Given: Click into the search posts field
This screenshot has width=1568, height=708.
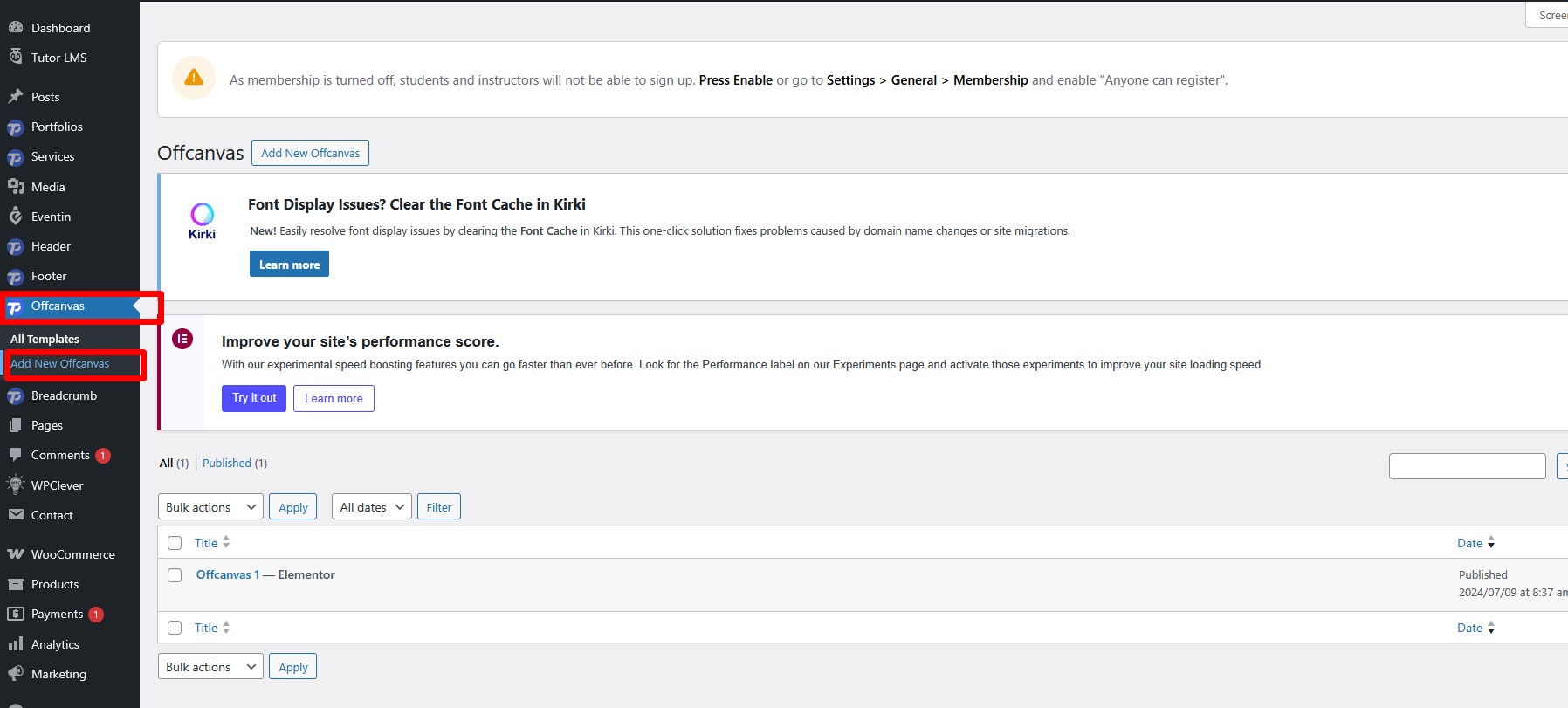Looking at the screenshot, I should pyautogui.click(x=1468, y=466).
